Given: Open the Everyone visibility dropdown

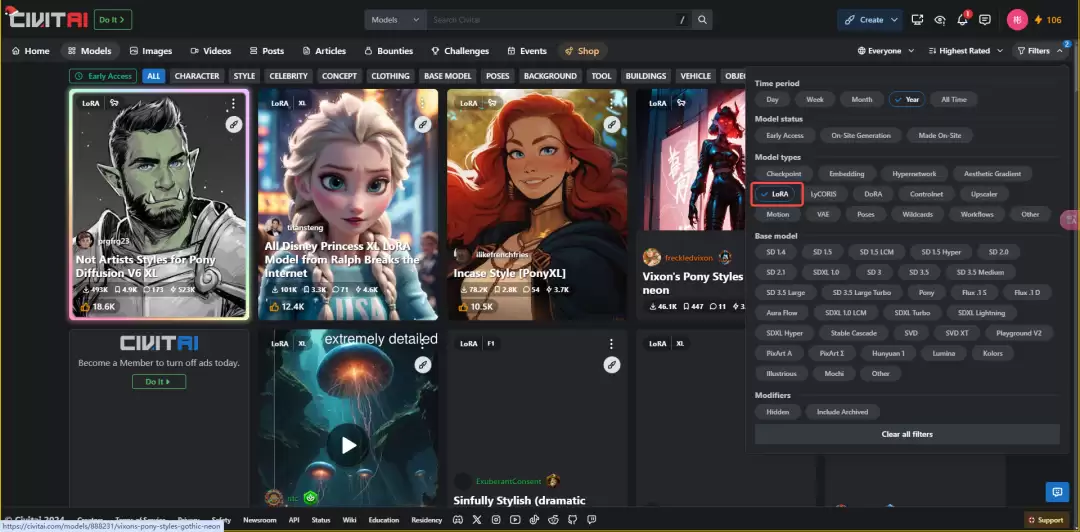Looking at the screenshot, I should tap(886, 51).
